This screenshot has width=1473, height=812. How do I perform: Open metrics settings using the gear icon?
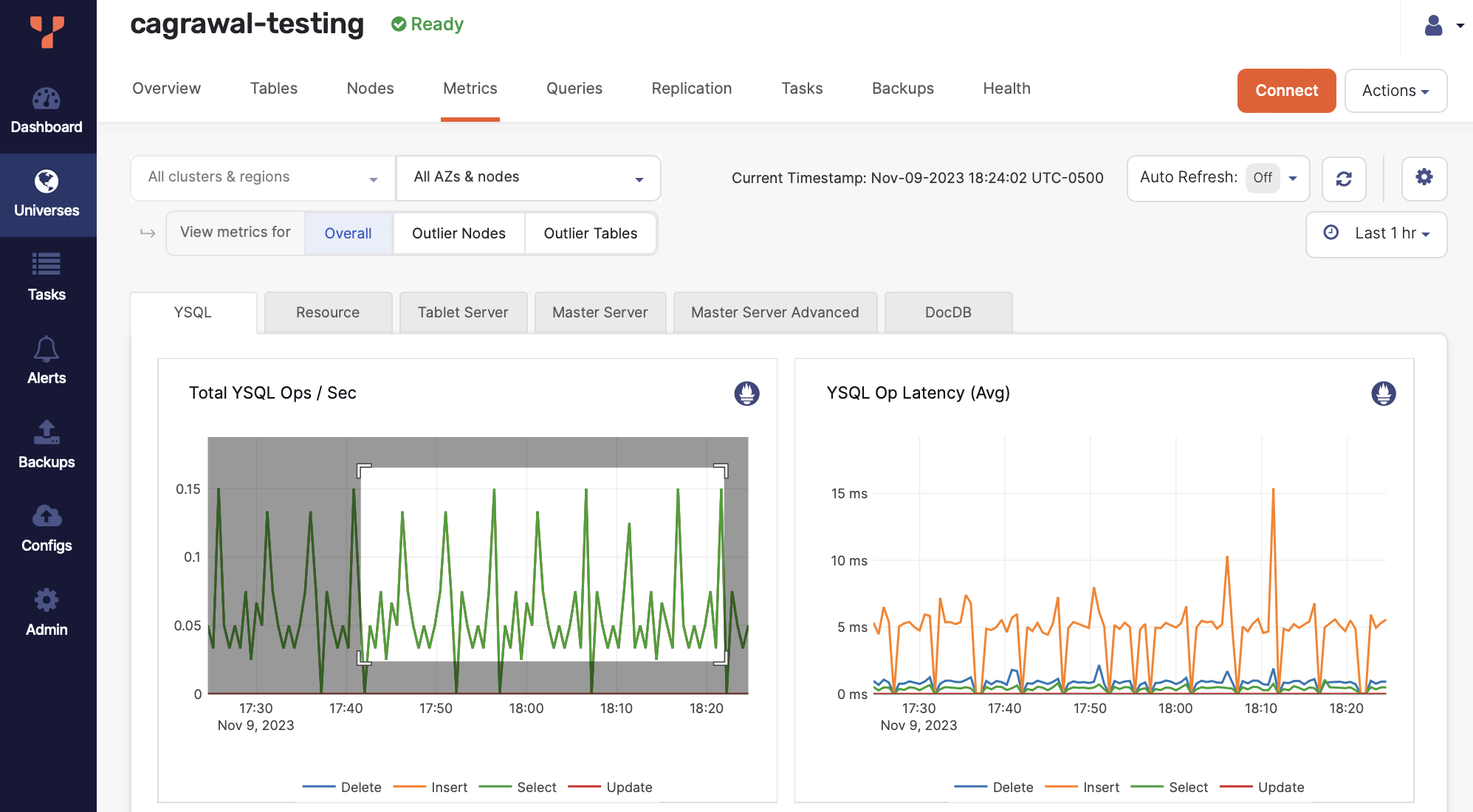1424,178
